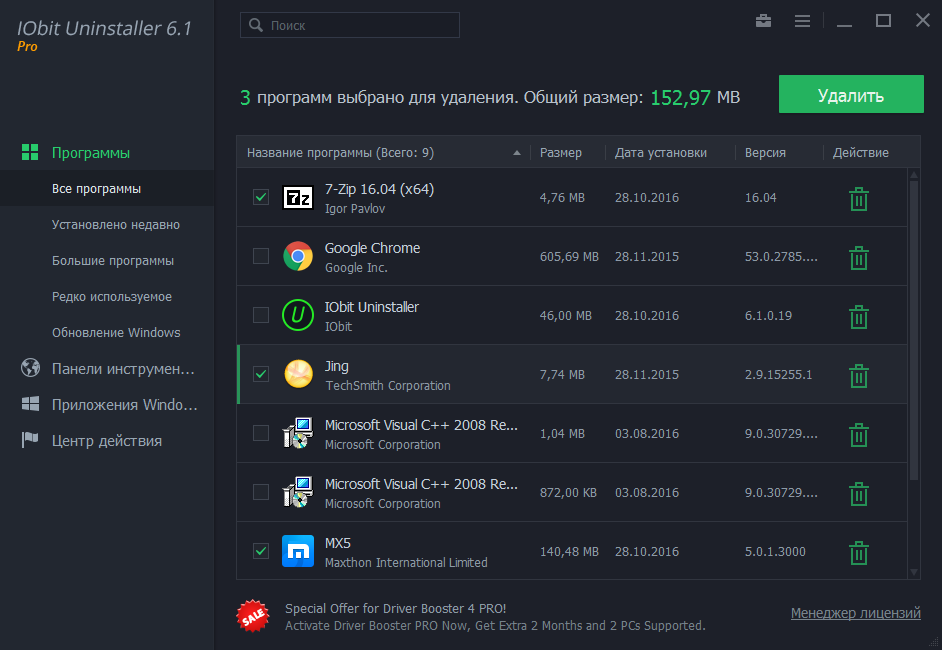Sort list by Версия column
This screenshot has width=942, height=650.
pyautogui.click(x=765, y=153)
